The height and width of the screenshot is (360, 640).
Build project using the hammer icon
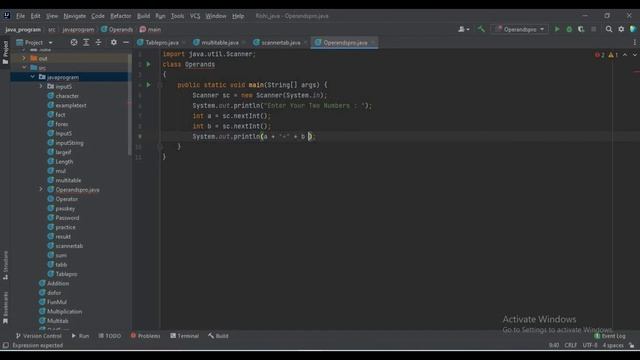pos(481,29)
